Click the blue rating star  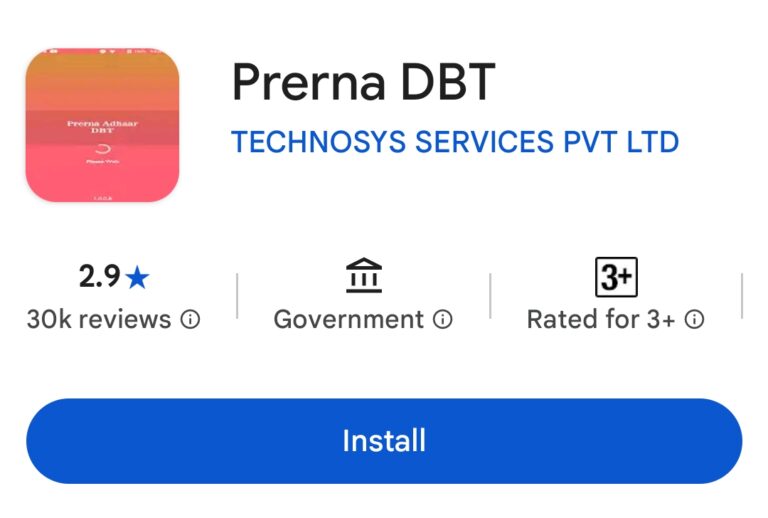pyautogui.click(x=137, y=277)
